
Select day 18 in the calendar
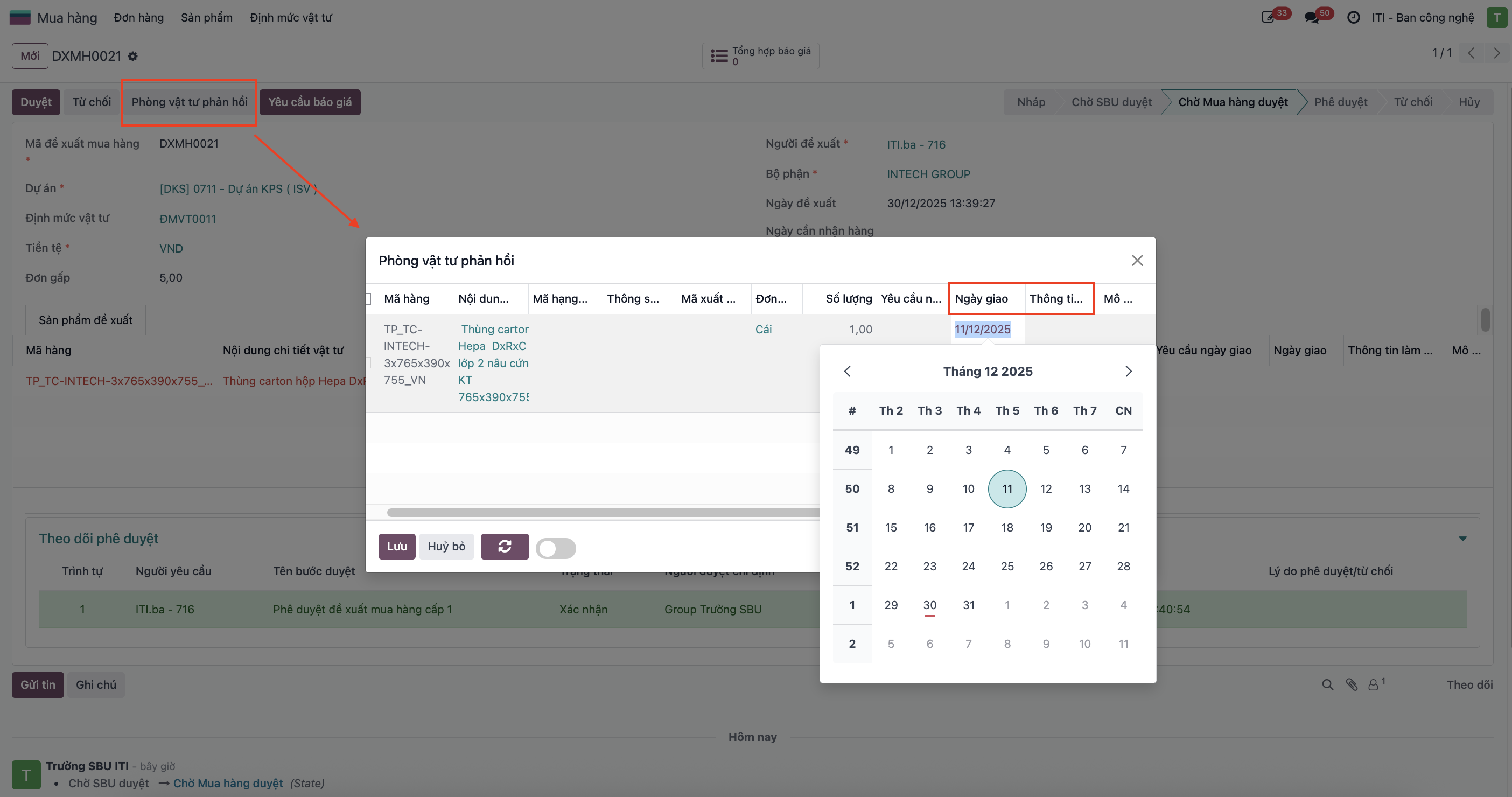tap(1006, 528)
